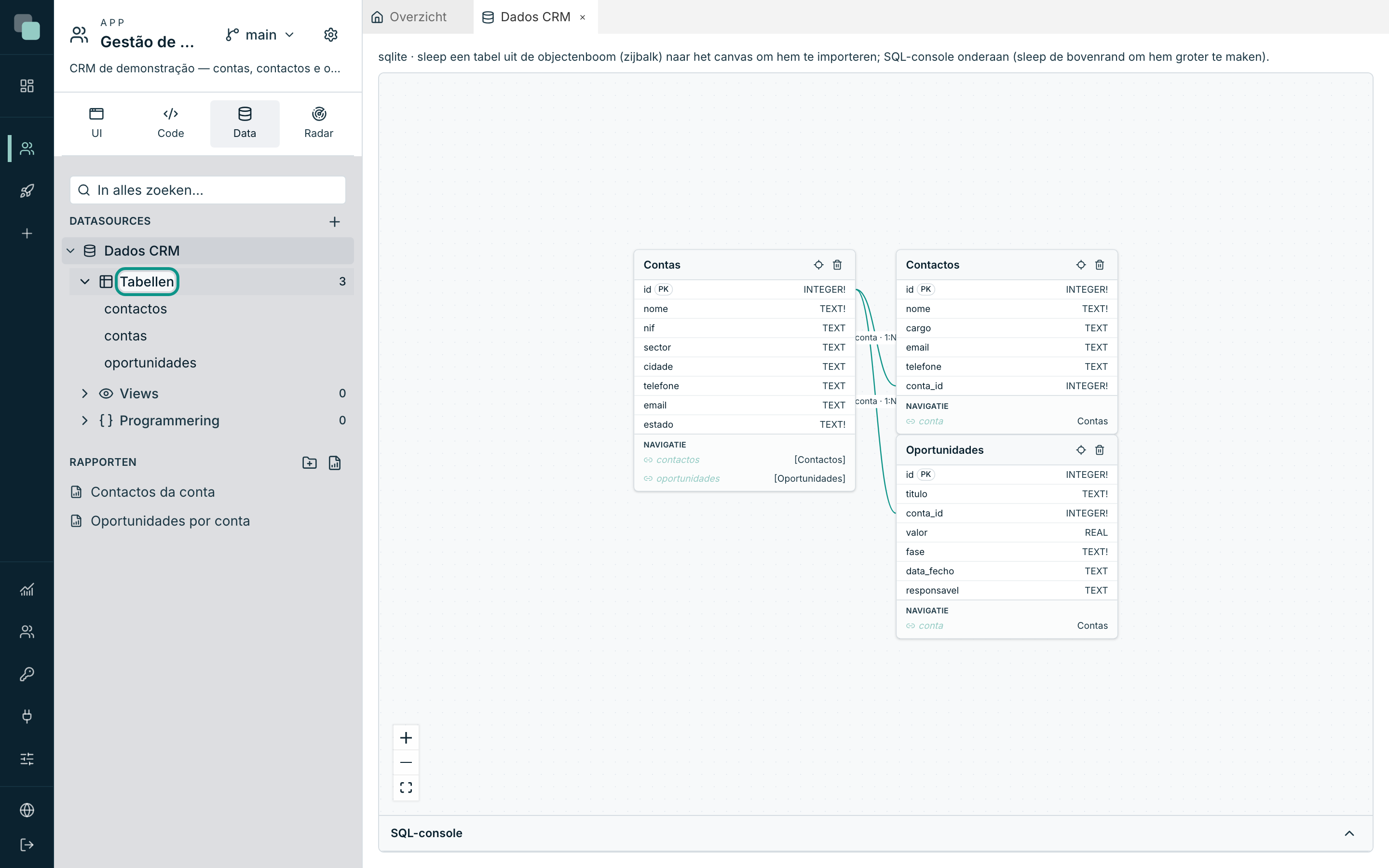
Task: Open the Data section tab
Action: point(245,123)
